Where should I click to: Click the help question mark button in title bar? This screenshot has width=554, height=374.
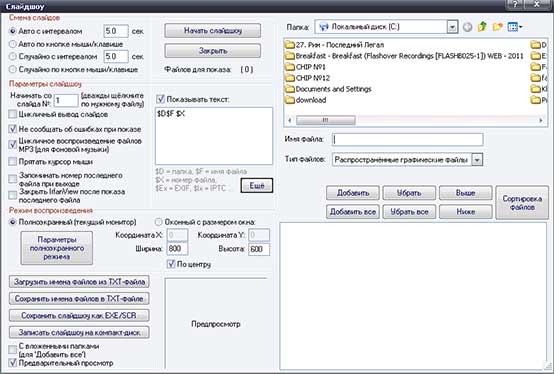pos(515,5)
